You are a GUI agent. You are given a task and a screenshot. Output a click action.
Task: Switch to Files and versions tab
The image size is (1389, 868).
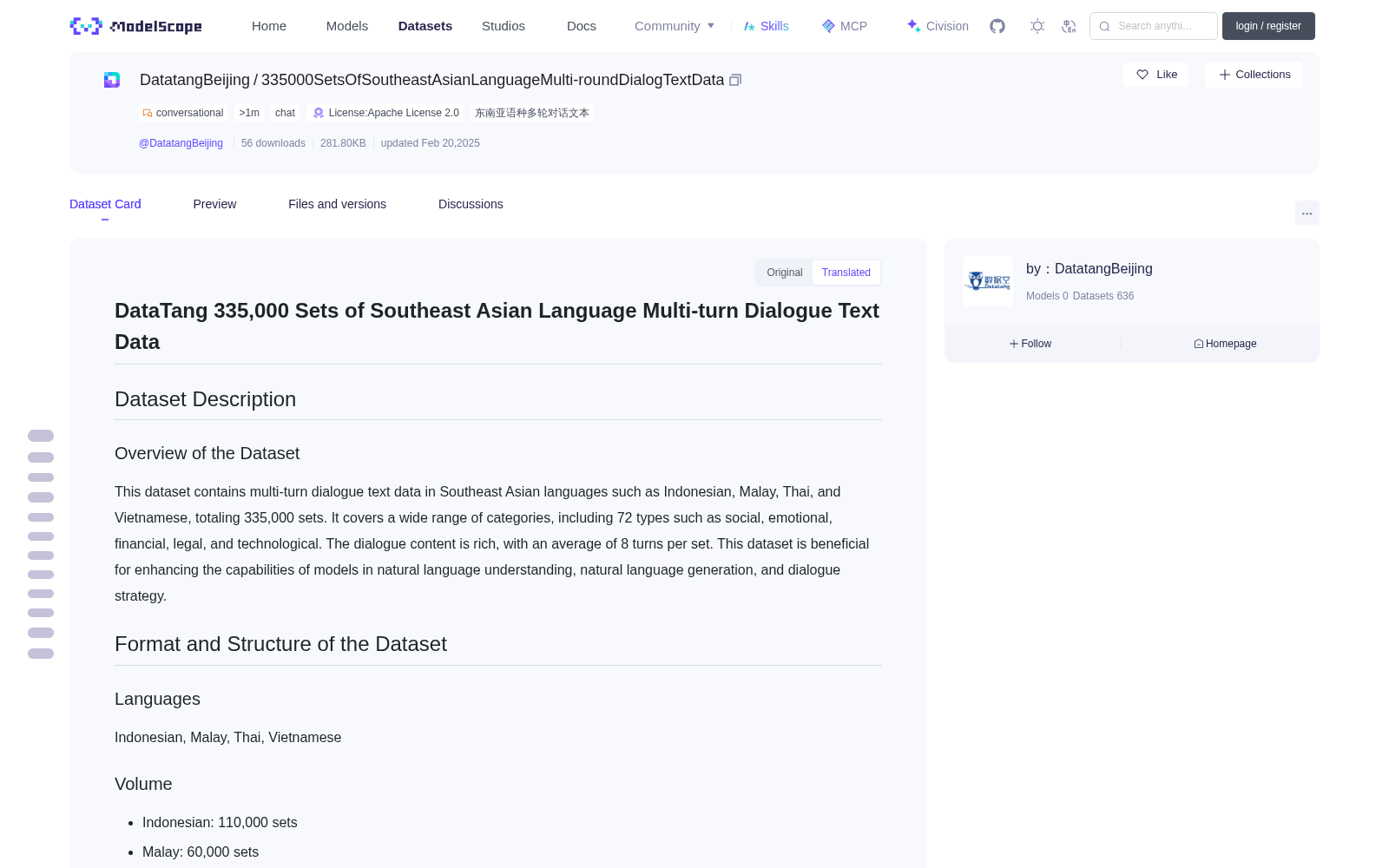337,204
